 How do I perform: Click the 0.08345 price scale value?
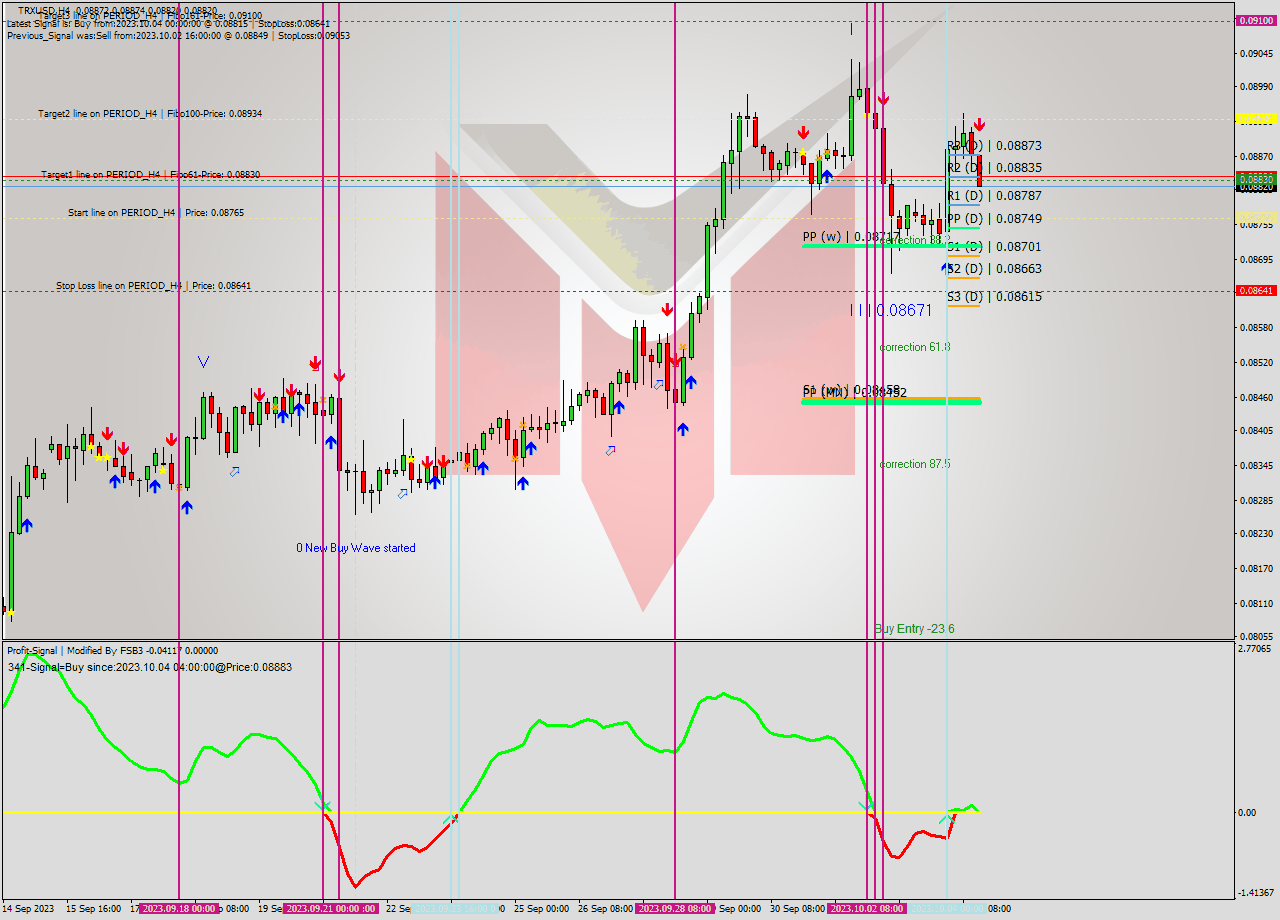(1256, 465)
